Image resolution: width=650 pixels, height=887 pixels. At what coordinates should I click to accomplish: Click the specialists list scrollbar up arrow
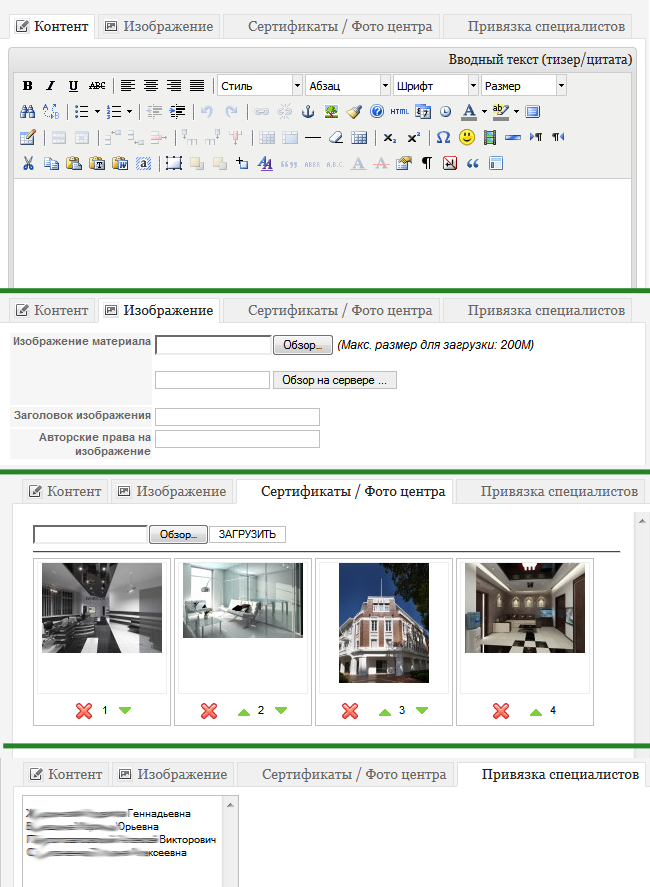[230, 804]
